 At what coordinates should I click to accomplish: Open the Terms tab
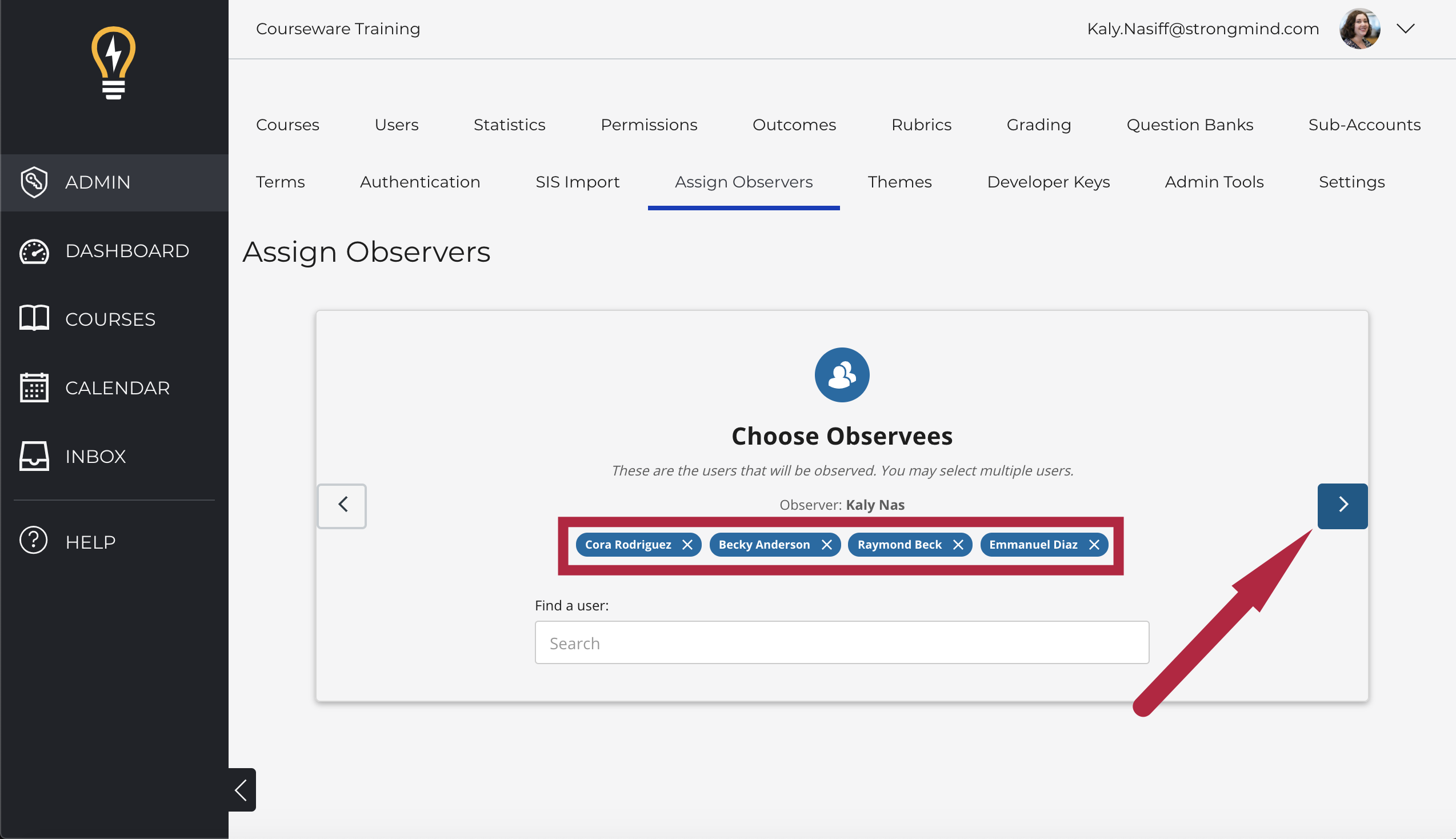[280, 182]
